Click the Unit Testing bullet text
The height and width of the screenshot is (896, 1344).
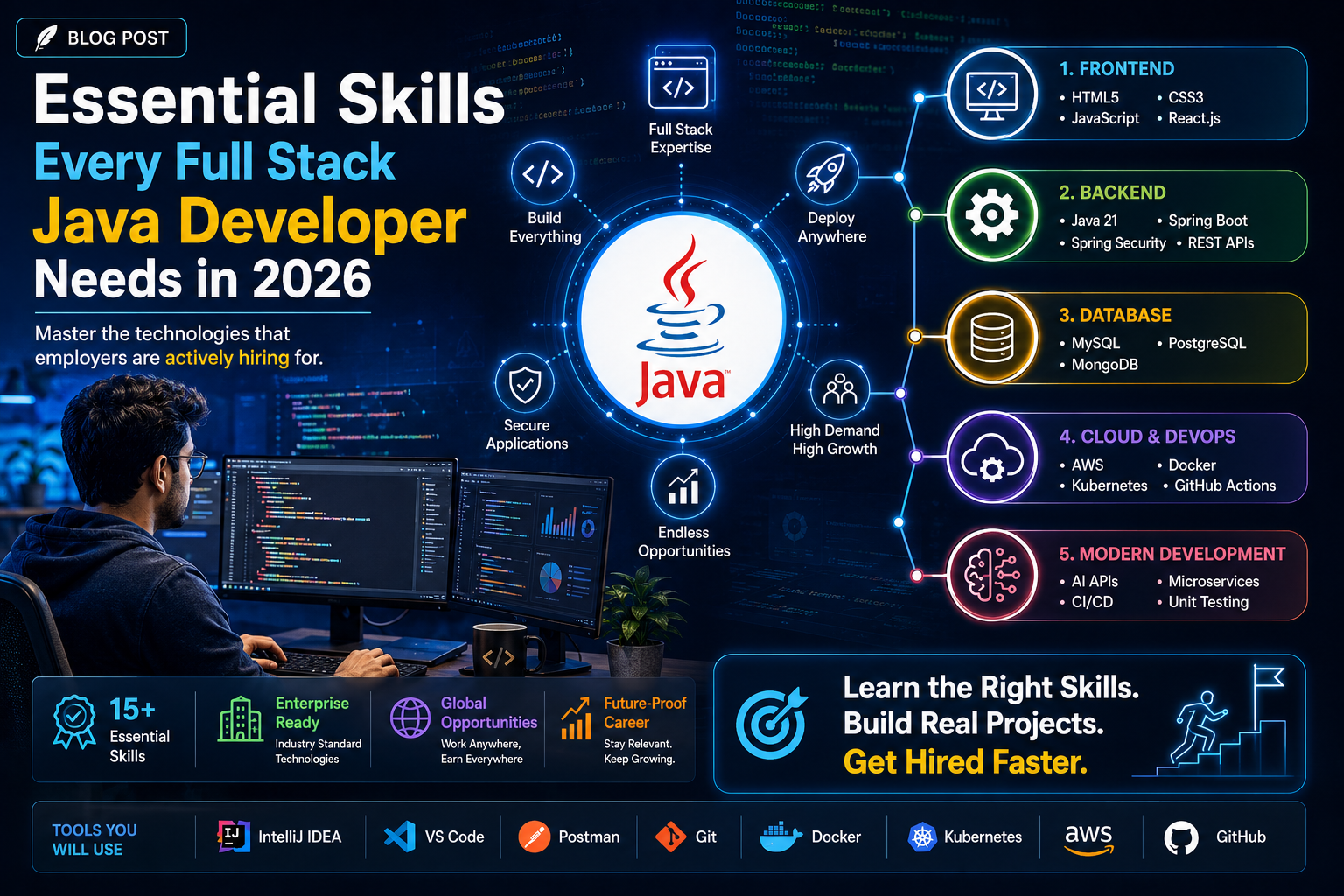[1208, 602]
